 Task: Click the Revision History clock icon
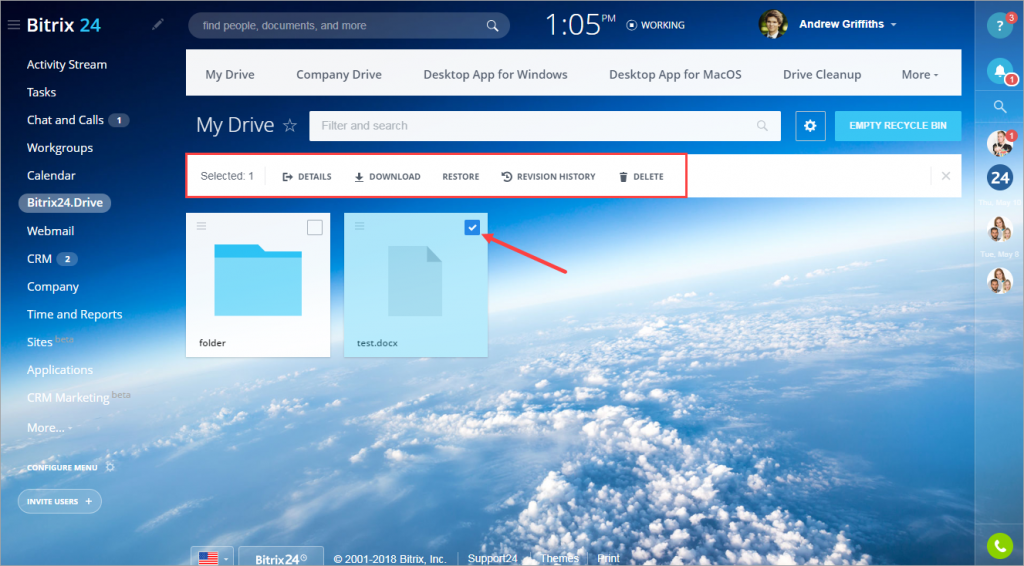tap(507, 176)
